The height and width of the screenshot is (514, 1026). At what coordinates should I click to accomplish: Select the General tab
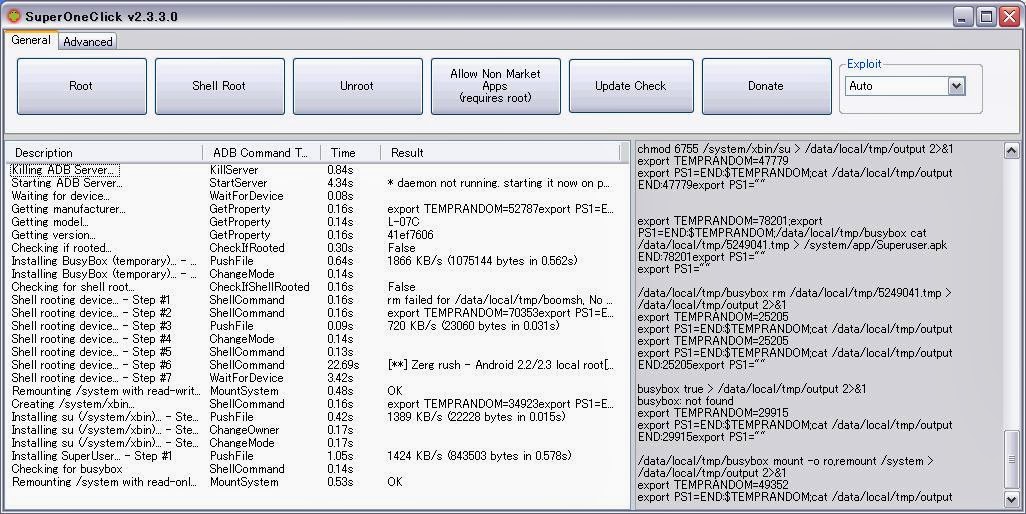[31, 40]
